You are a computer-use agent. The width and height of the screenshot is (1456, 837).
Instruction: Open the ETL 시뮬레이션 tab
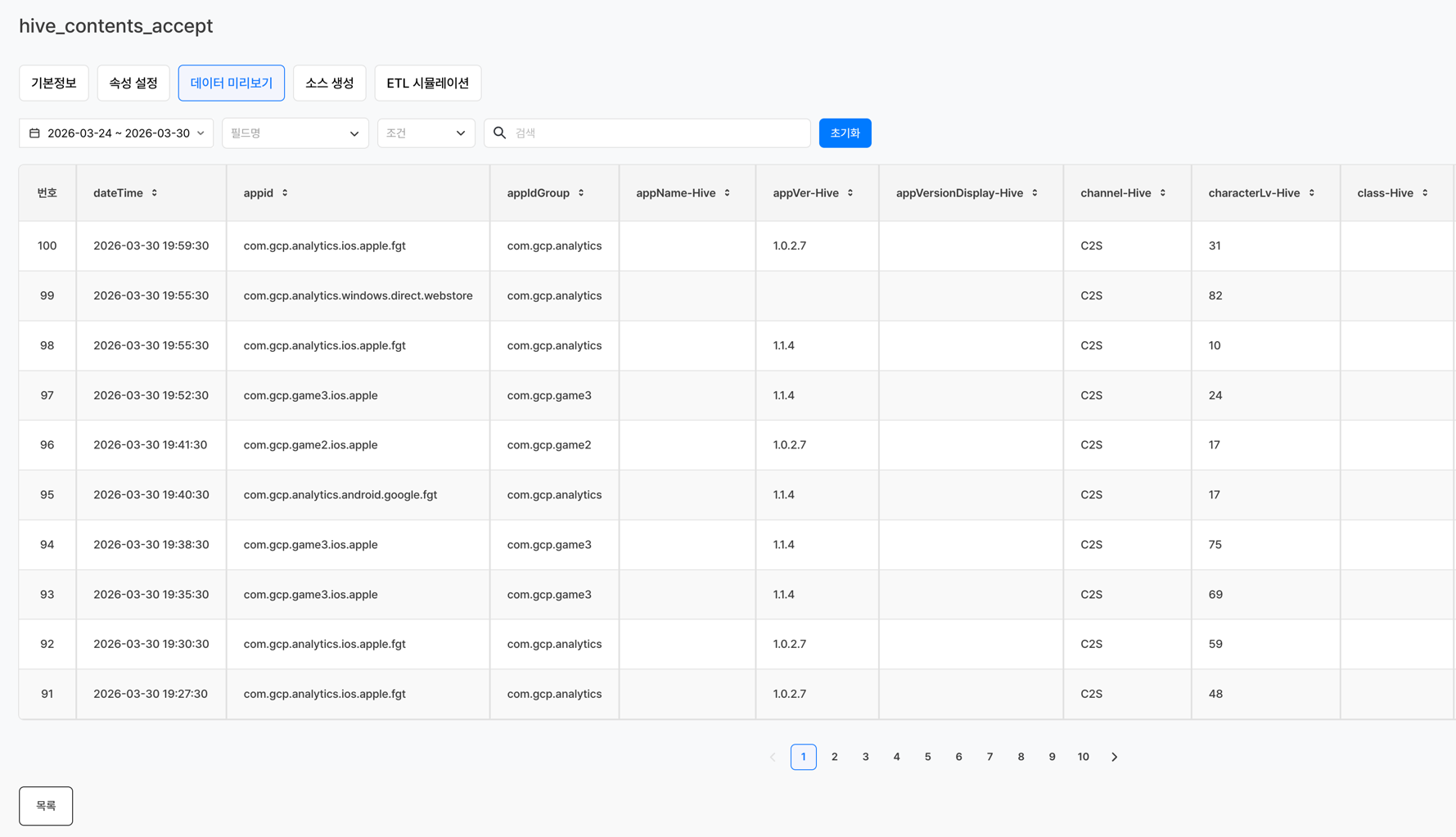pyautogui.click(x=427, y=83)
